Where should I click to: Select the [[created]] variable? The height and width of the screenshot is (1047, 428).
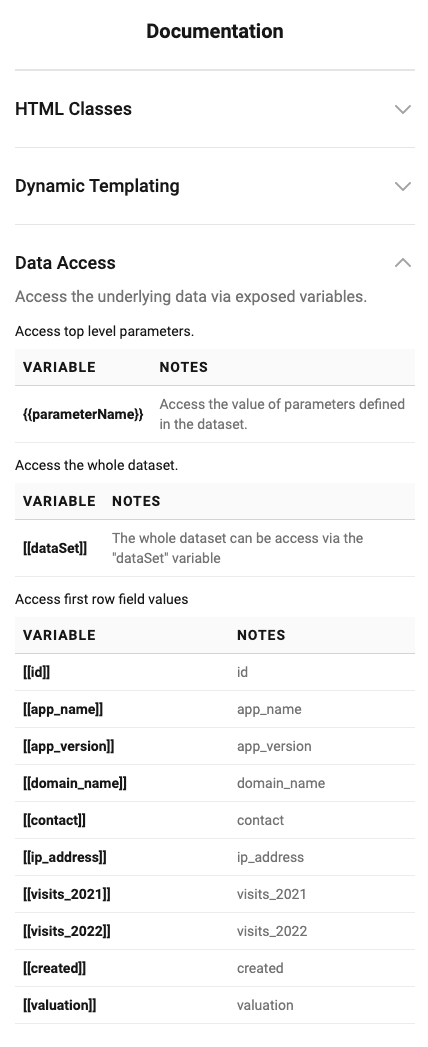coord(54,968)
